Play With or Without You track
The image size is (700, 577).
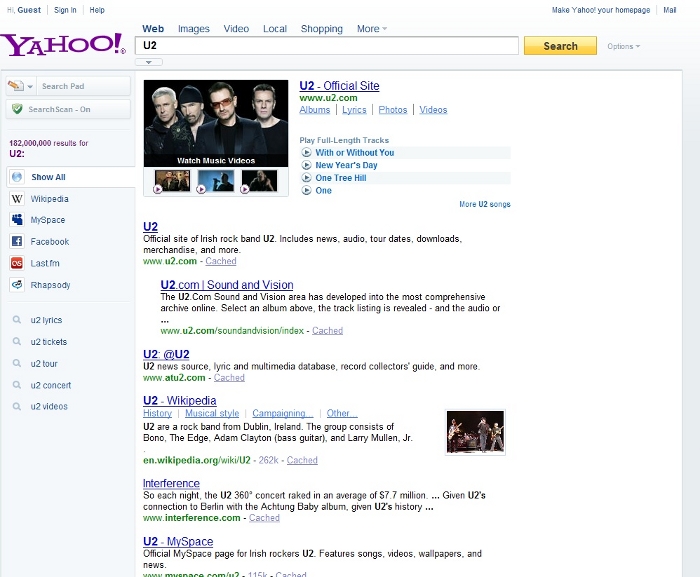coord(306,152)
